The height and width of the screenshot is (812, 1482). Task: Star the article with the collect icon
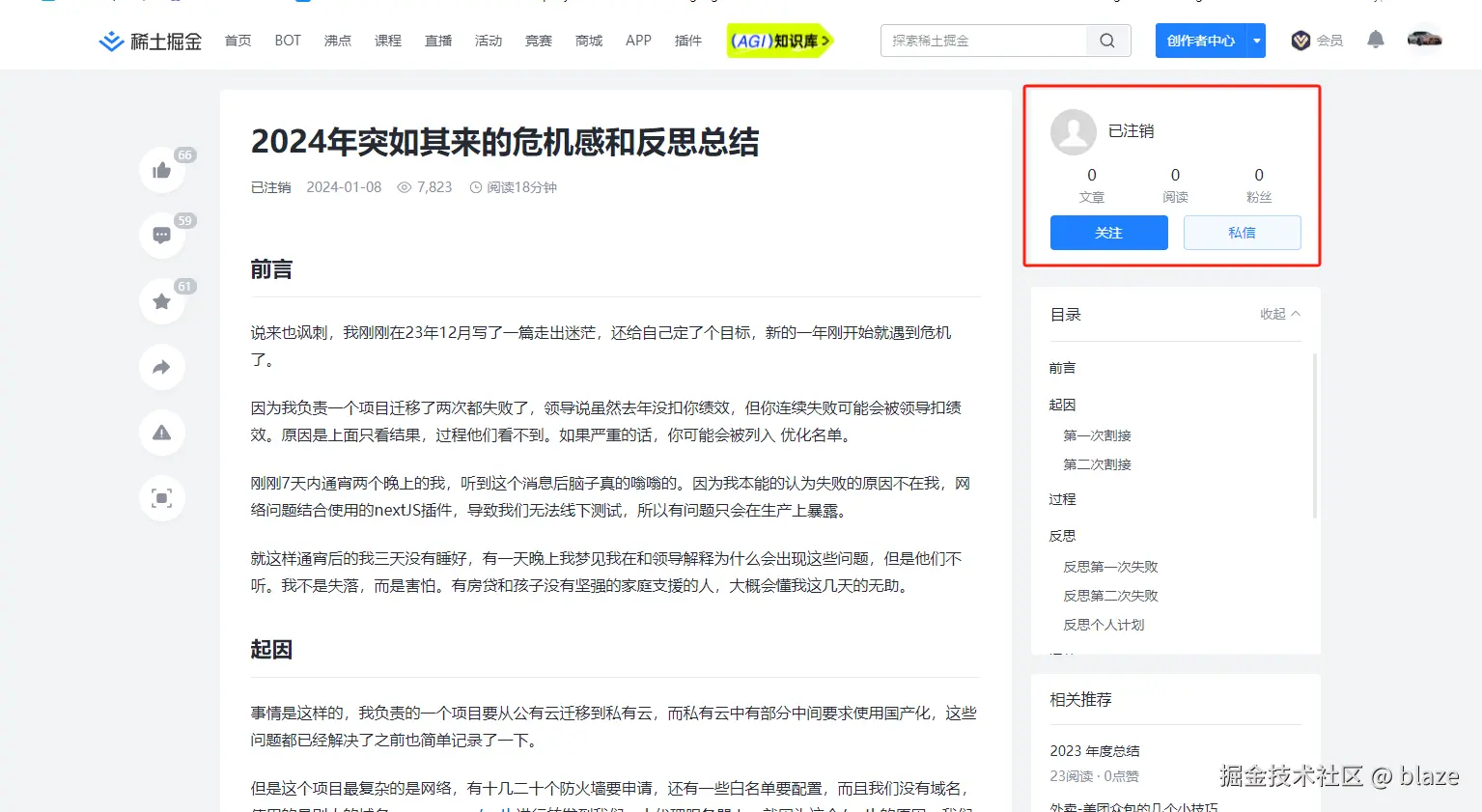(x=161, y=300)
